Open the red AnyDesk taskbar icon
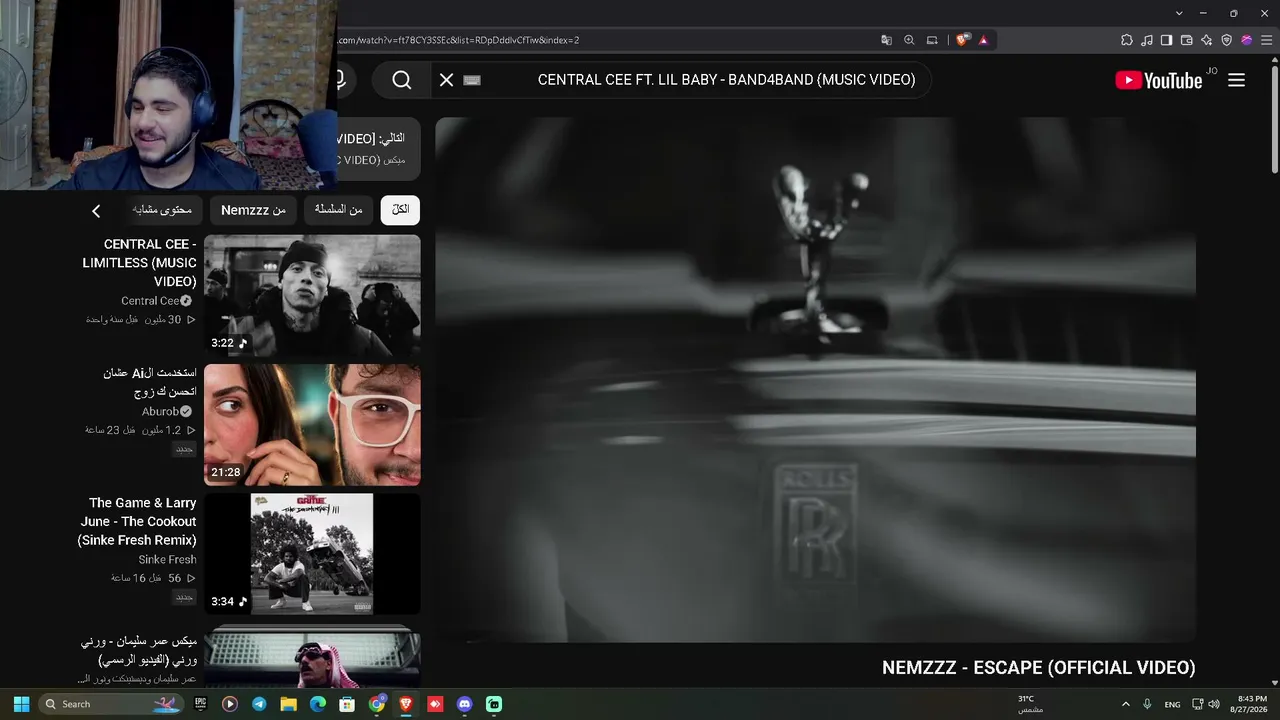 435,704
